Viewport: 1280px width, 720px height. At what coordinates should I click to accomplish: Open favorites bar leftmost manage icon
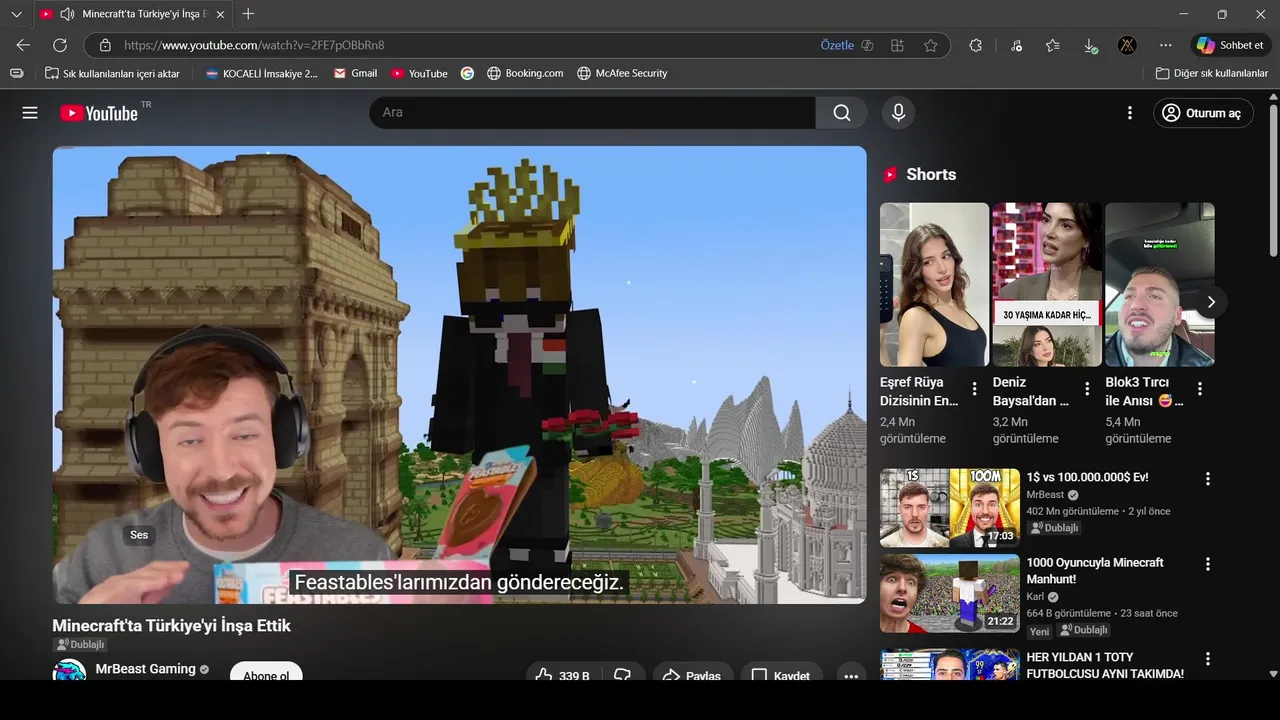click(x=16, y=73)
